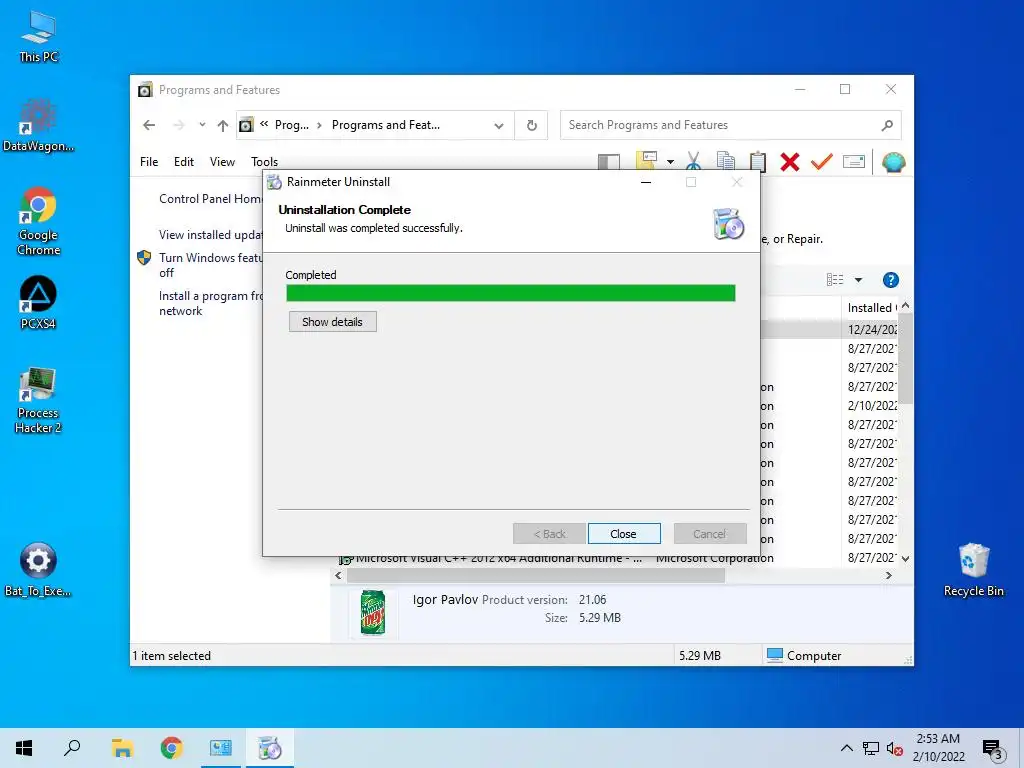The image size is (1024, 768).
Task: Open the File menu
Action: [149, 161]
